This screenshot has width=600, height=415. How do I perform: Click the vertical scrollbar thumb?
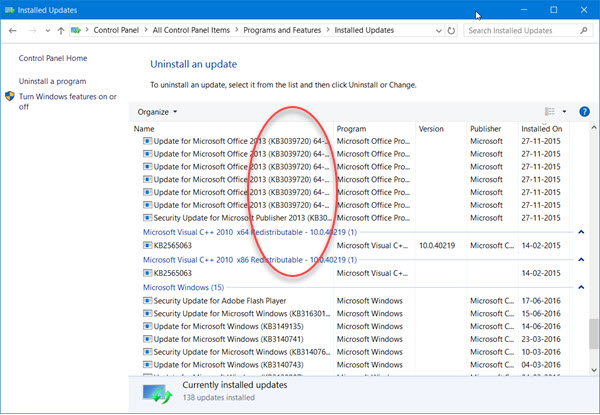click(x=593, y=333)
